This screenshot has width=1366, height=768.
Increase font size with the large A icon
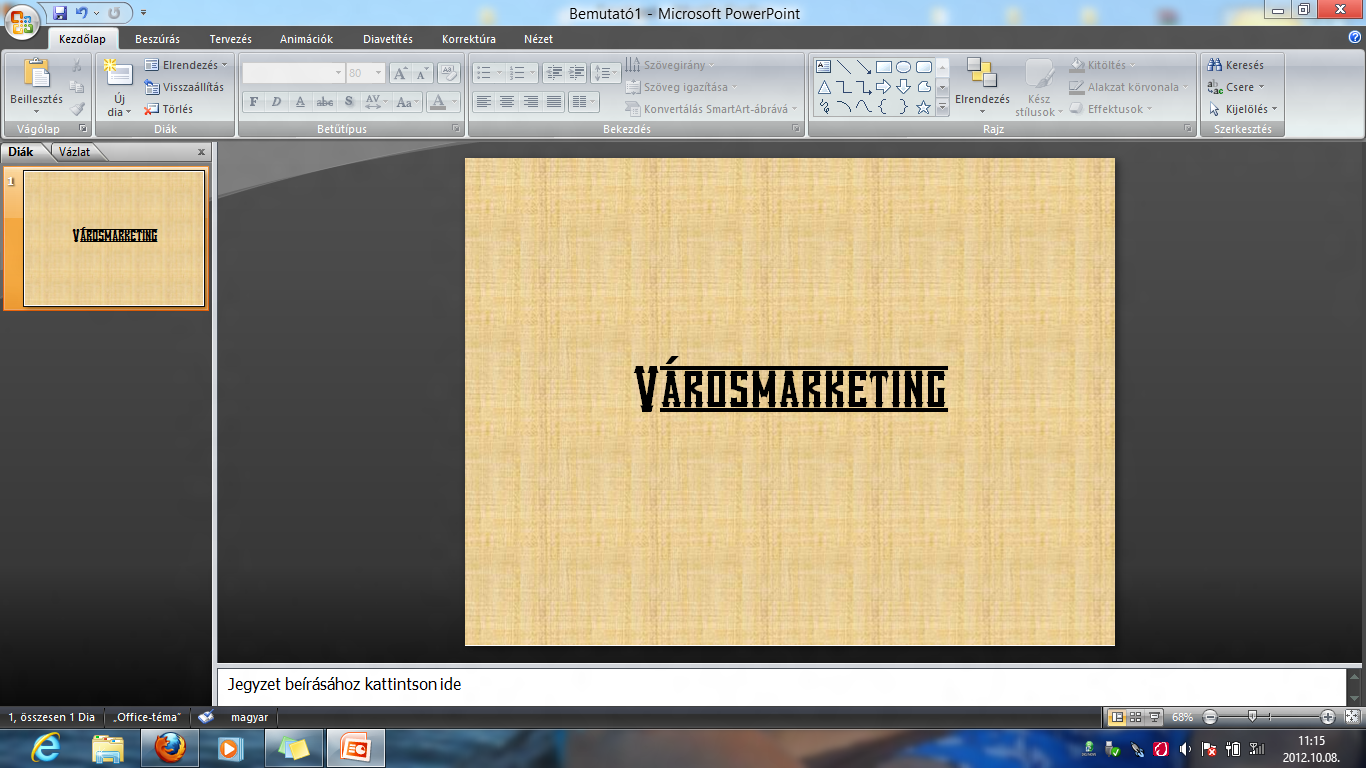[400, 73]
